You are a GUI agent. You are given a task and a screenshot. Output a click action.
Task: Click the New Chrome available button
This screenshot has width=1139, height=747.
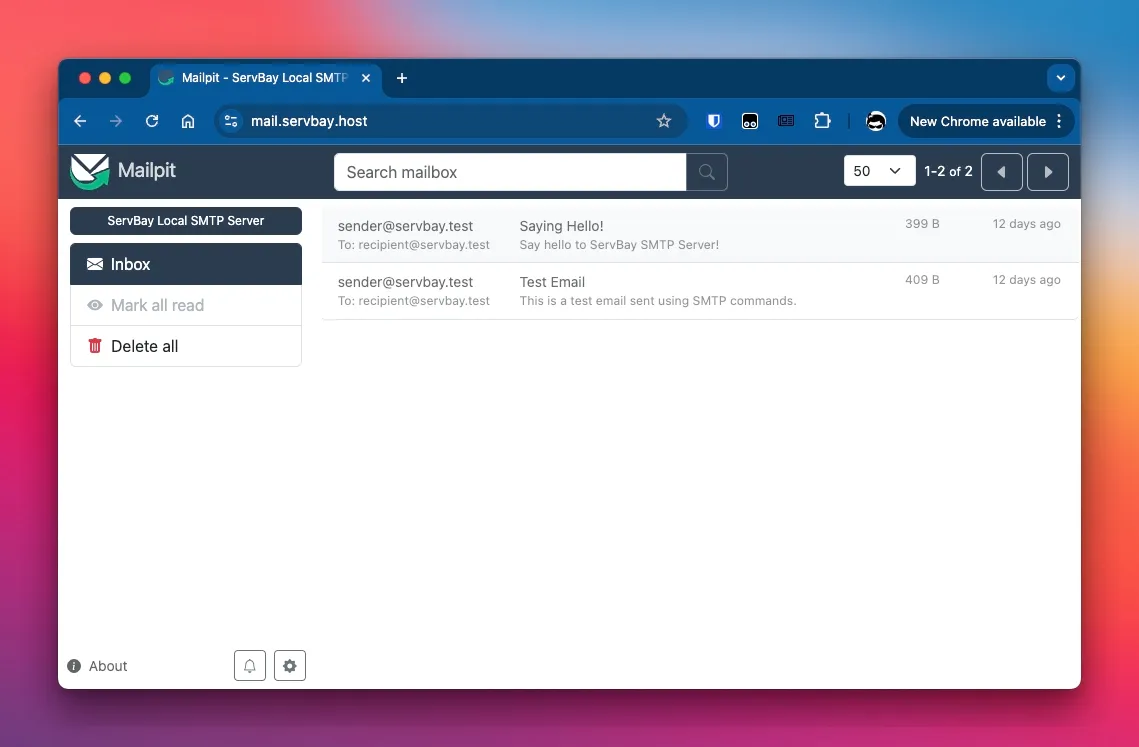point(977,120)
